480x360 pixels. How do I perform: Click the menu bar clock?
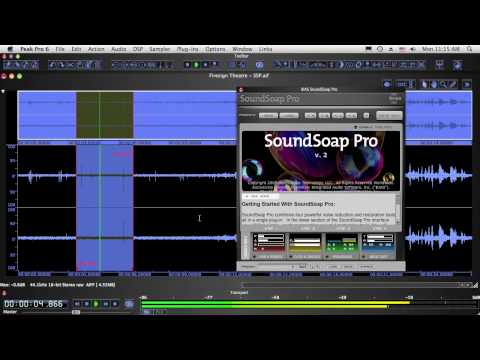(441, 49)
